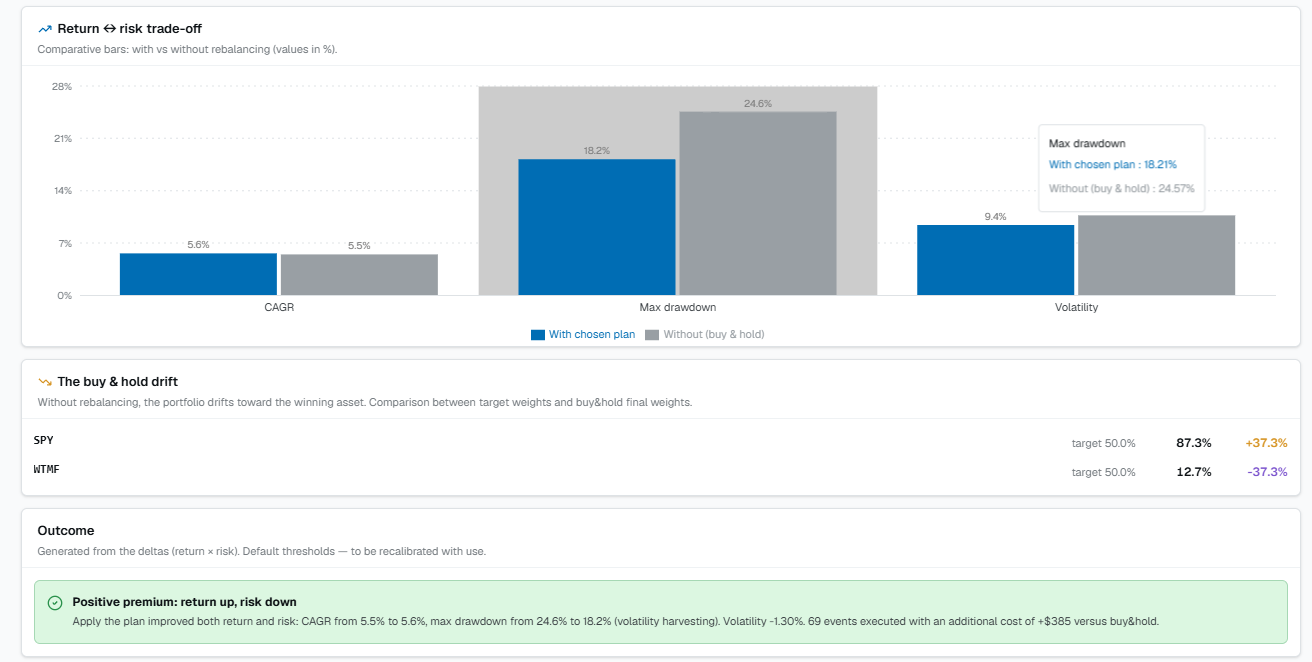Click the gray legend swatch for buy & hold
1312x662 pixels.
[652, 335]
